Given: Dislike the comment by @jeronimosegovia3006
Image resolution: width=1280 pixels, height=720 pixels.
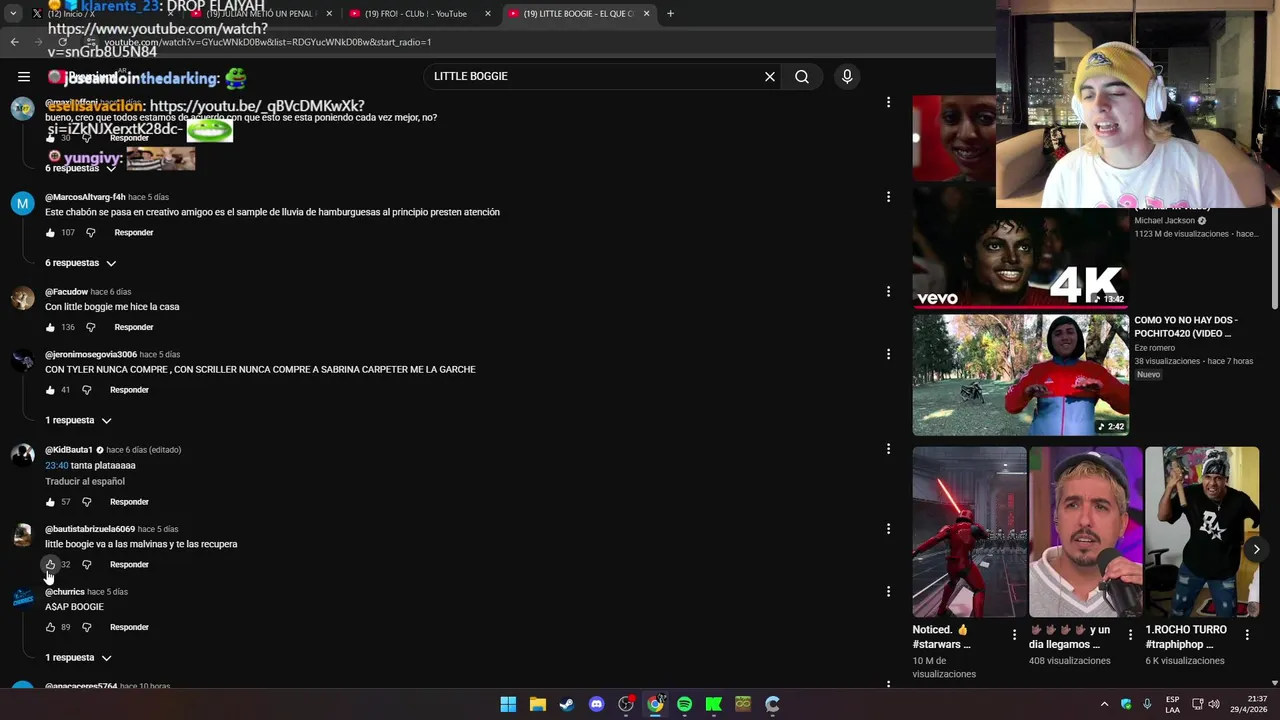Looking at the screenshot, I should 86,390.
